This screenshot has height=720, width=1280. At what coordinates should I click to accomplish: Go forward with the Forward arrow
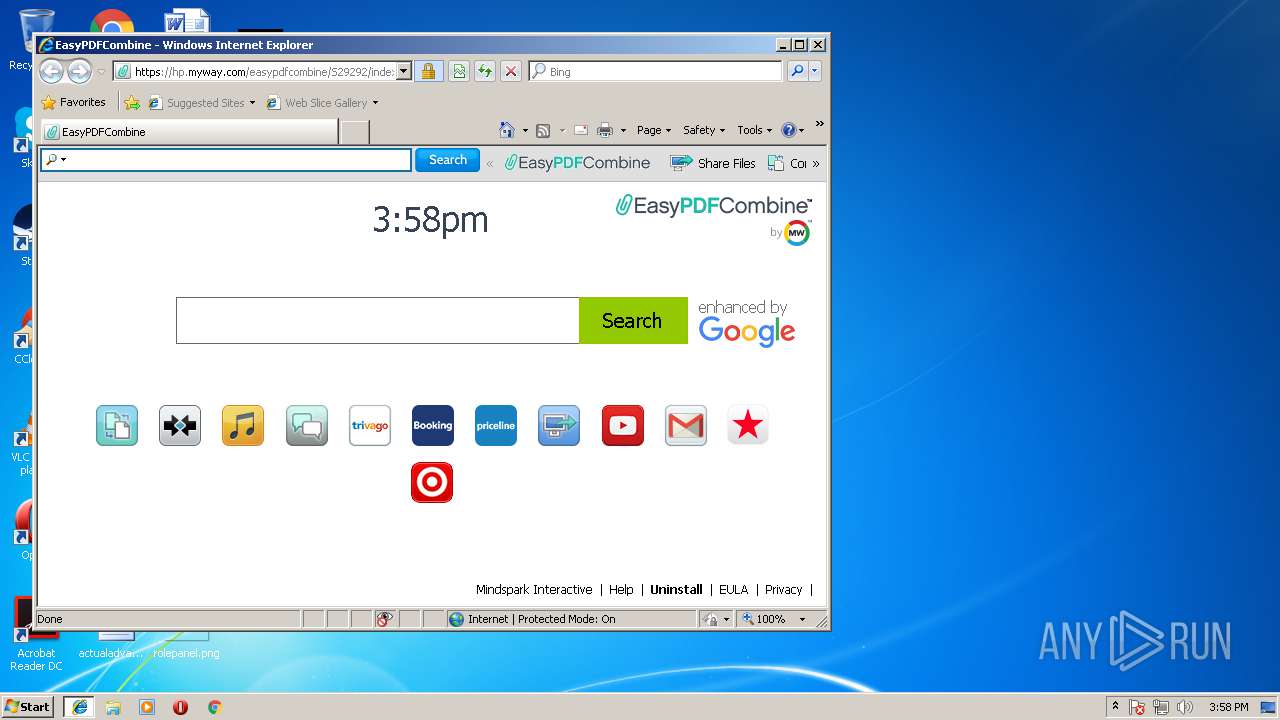[79, 71]
